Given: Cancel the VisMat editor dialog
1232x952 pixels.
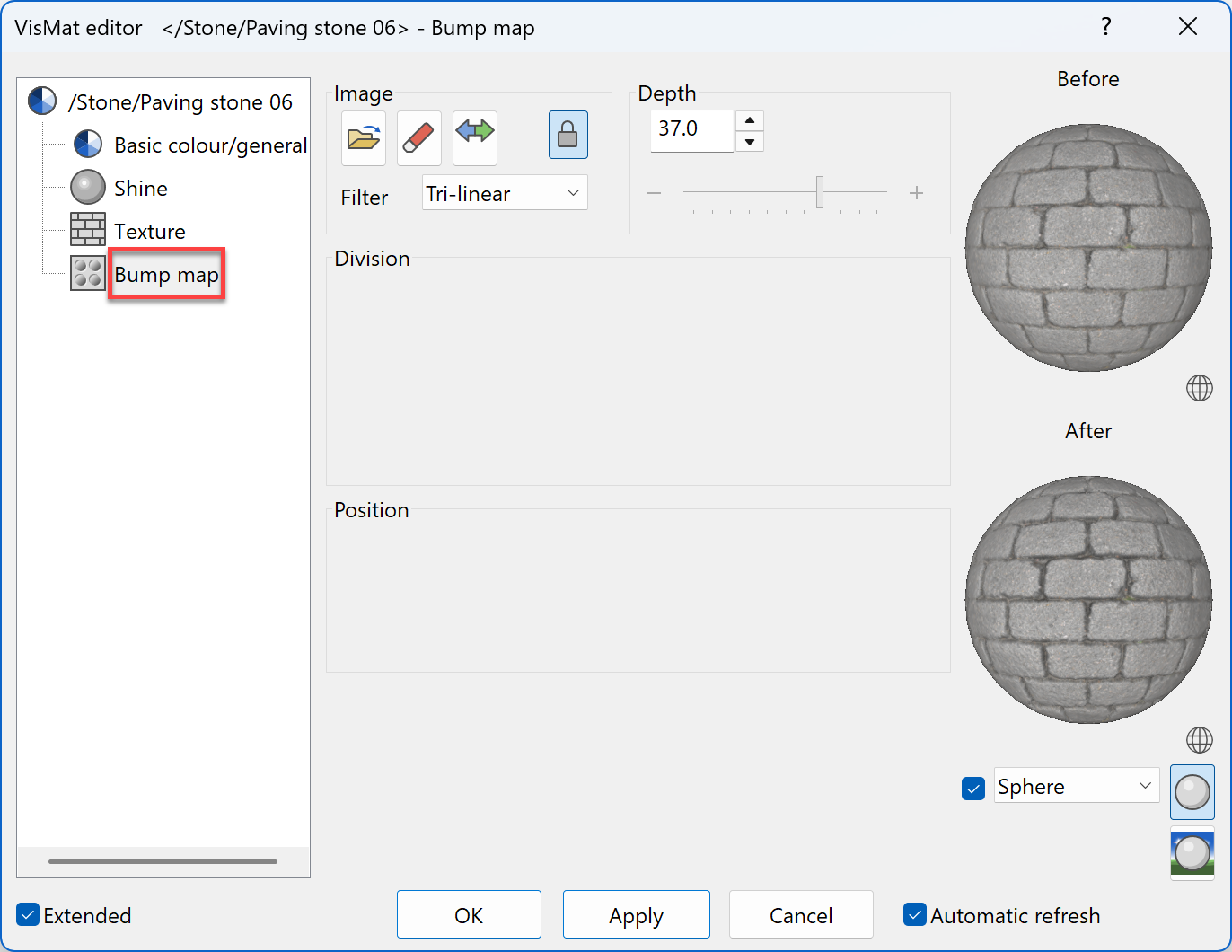Looking at the screenshot, I should click(800, 914).
